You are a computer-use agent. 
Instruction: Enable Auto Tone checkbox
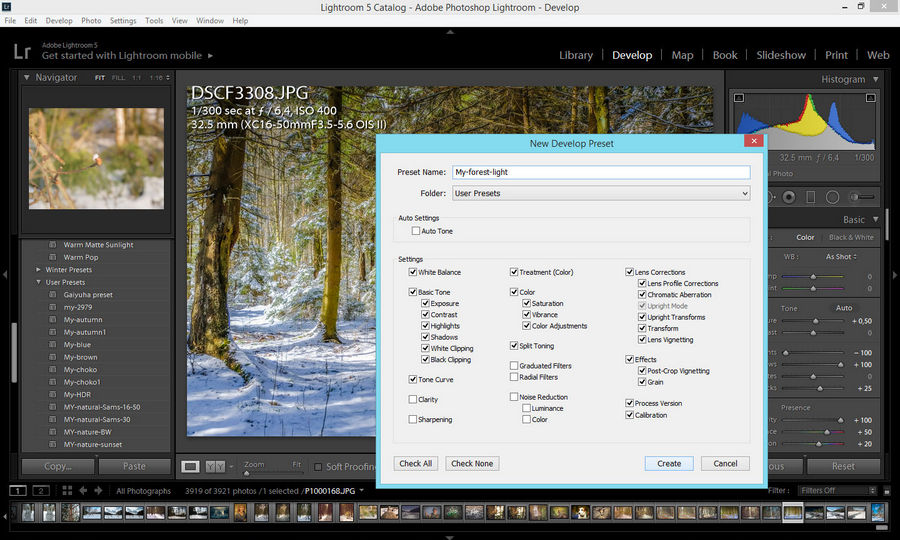point(416,231)
